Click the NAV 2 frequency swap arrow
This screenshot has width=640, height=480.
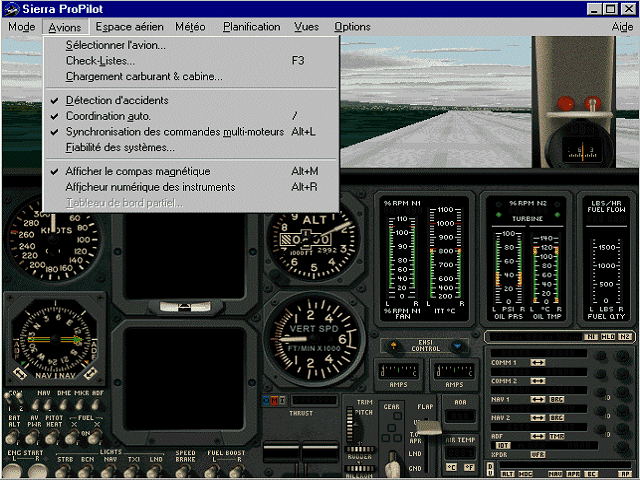point(538,418)
